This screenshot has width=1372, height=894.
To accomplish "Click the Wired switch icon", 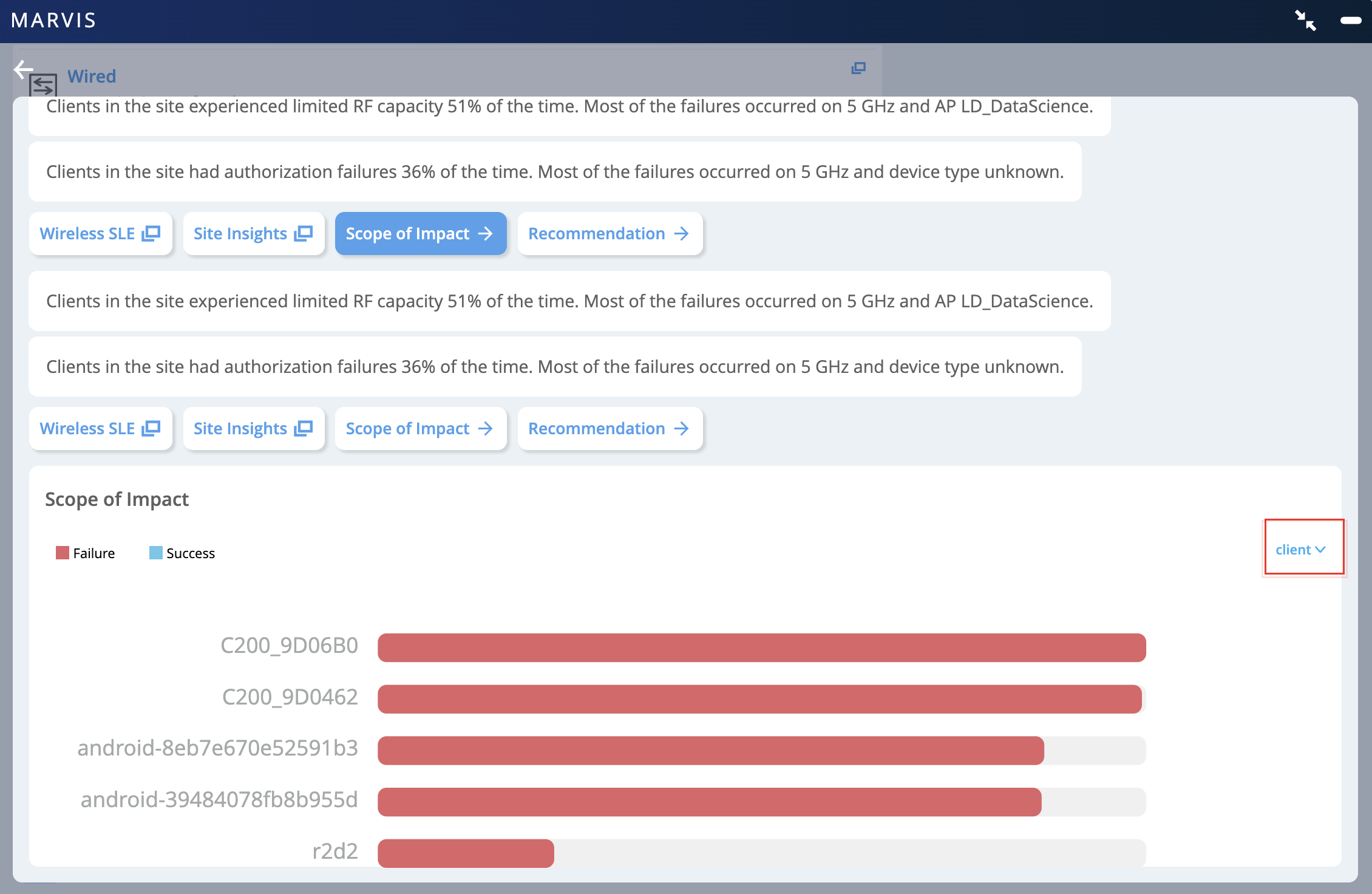I will coord(43,84).
